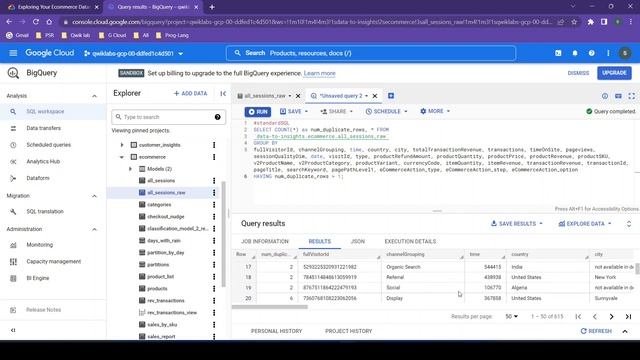Image resolution: width=640 pixels, height=360 pixels.
Task: Click ADD DATA in Explorer
Action: pyautogui.click(x=190, y=93)
